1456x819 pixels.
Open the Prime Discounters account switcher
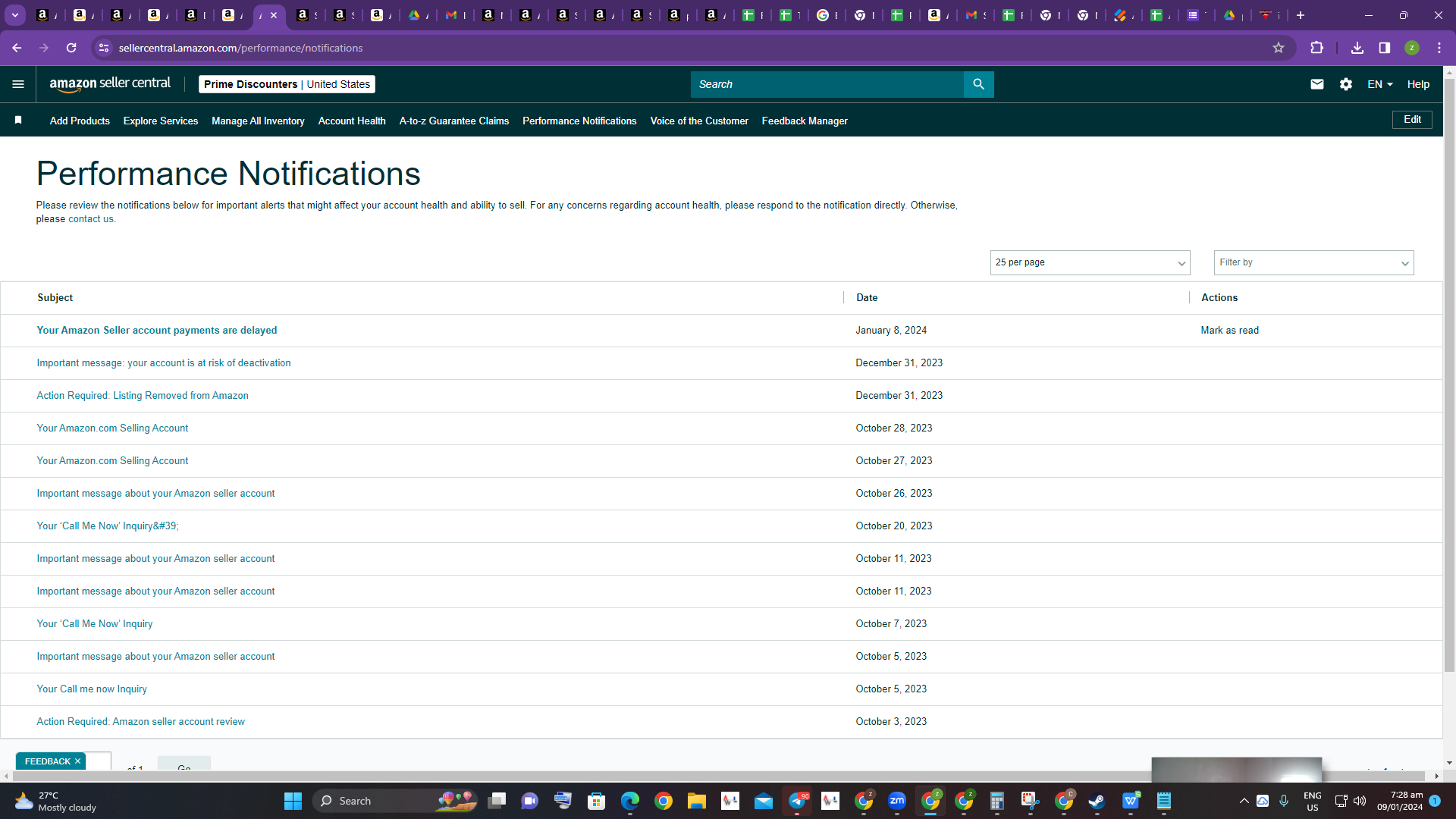tap(287, 84)
